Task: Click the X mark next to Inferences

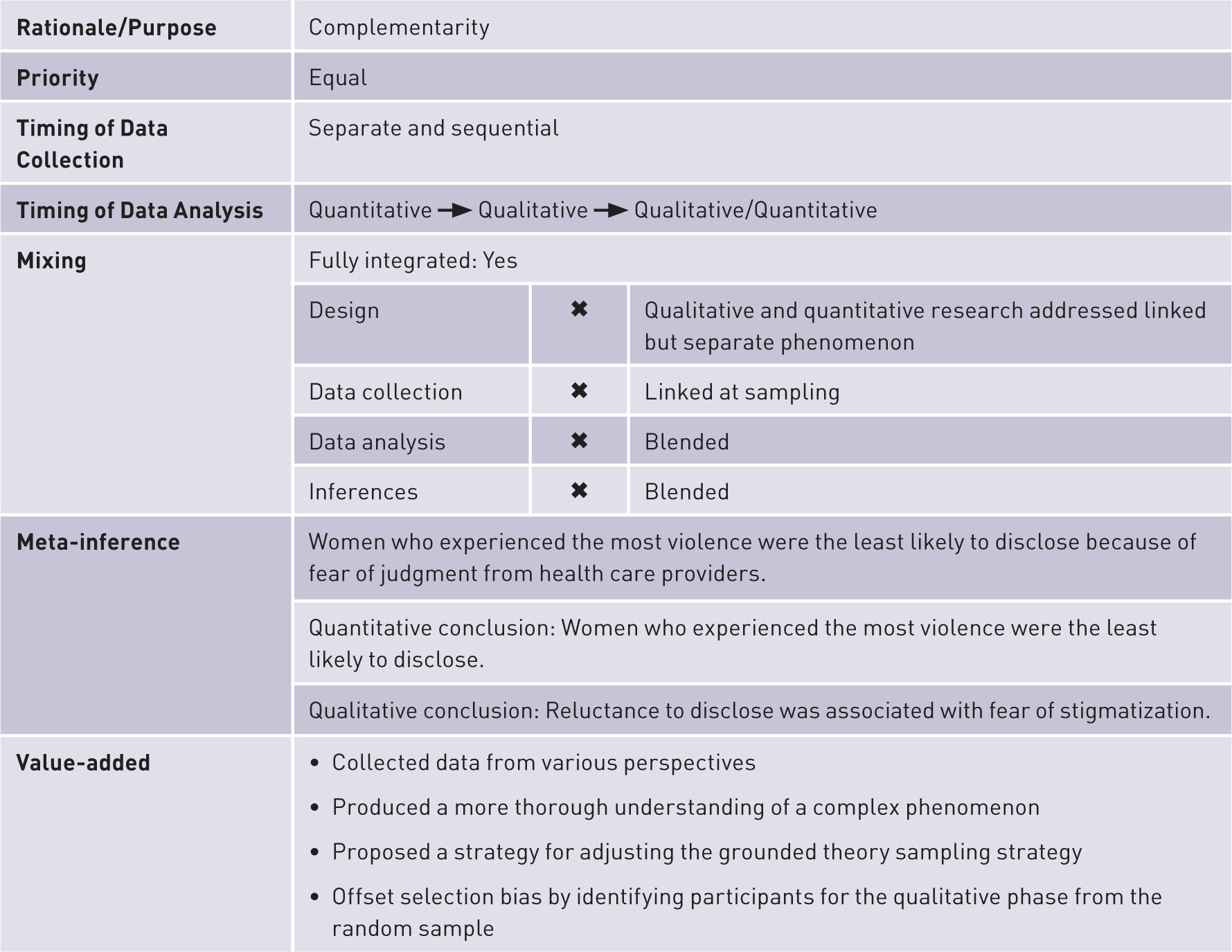Action: click(x=579, y=491)
